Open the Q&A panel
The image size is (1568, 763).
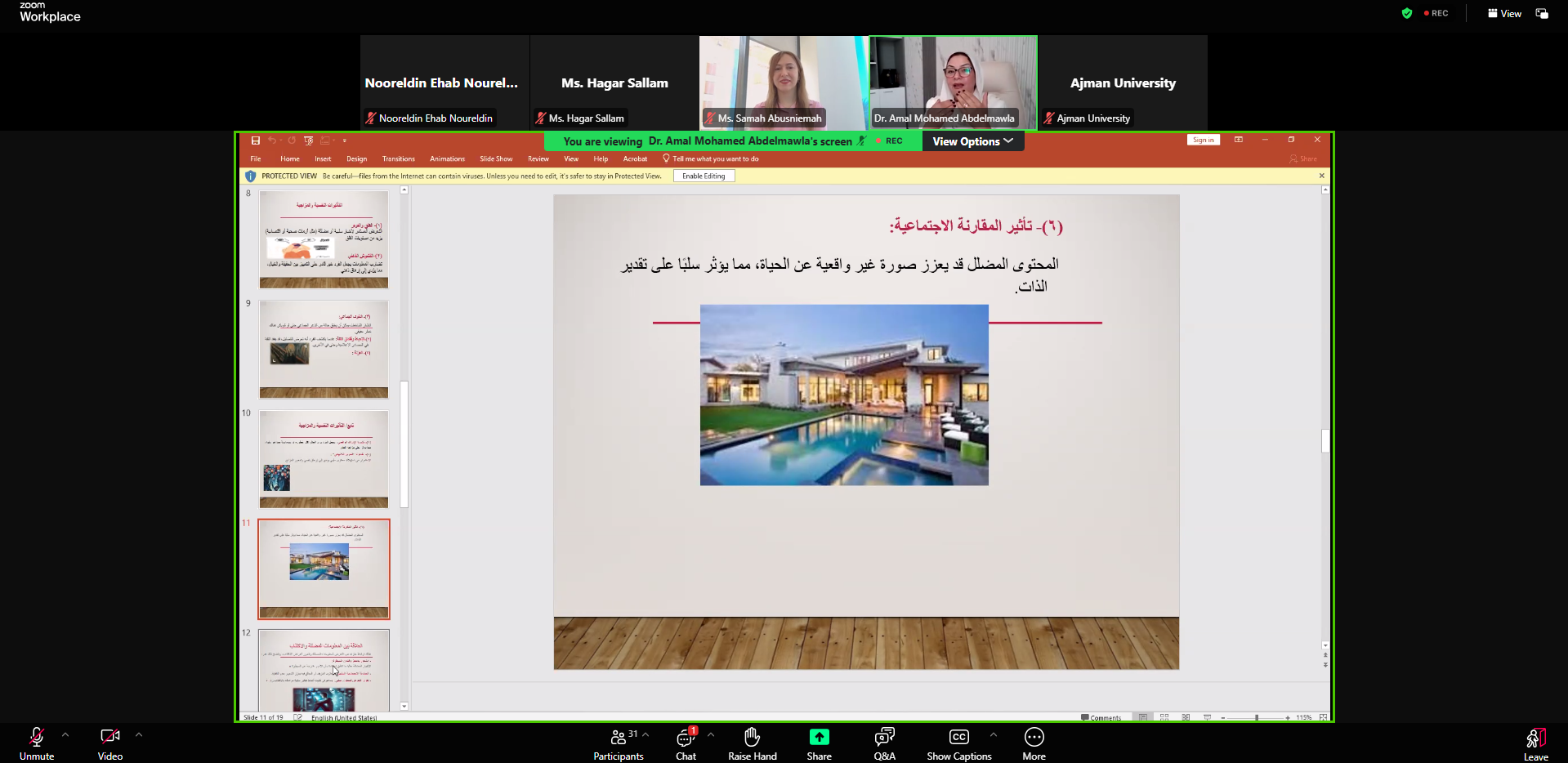pyautogui.click(x=884, y=743)
